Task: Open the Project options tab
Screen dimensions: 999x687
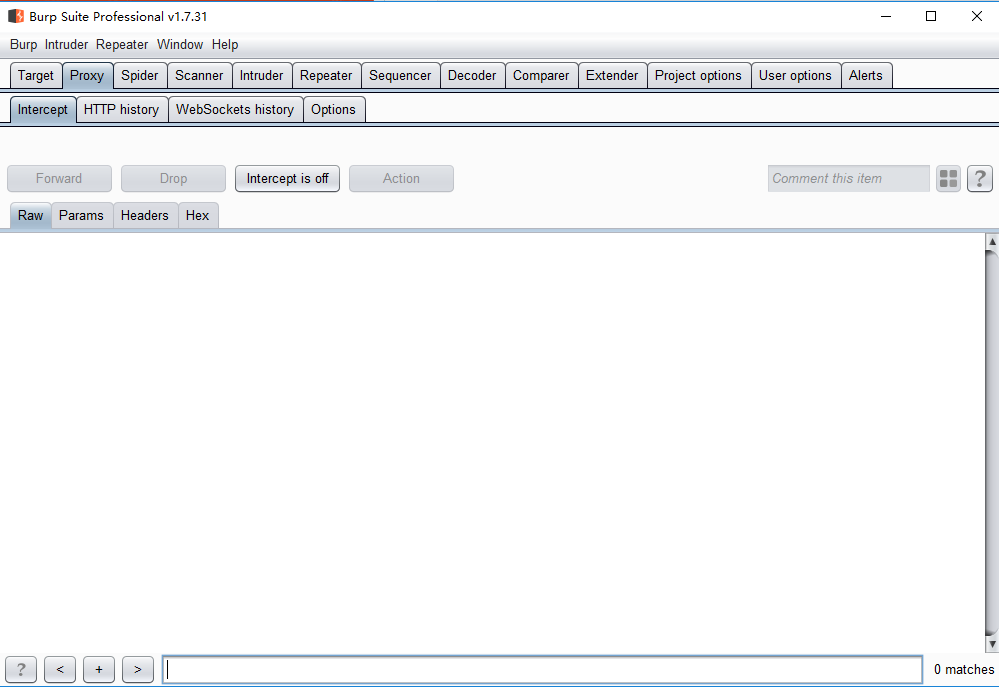Action: pyautogui.click(x=698, y=75)
